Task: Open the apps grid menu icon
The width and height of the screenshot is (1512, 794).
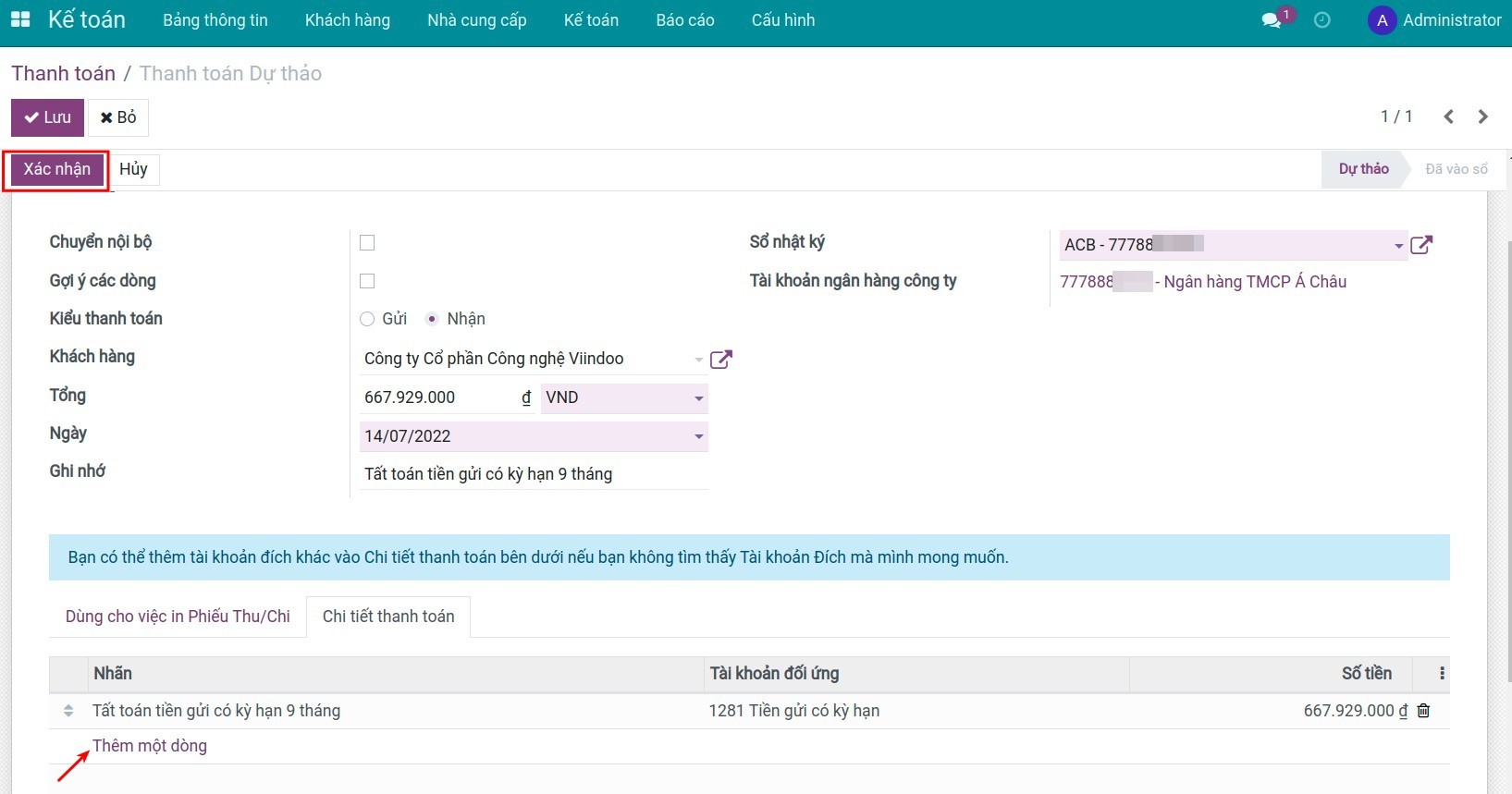Action: [x=20, y=19]
